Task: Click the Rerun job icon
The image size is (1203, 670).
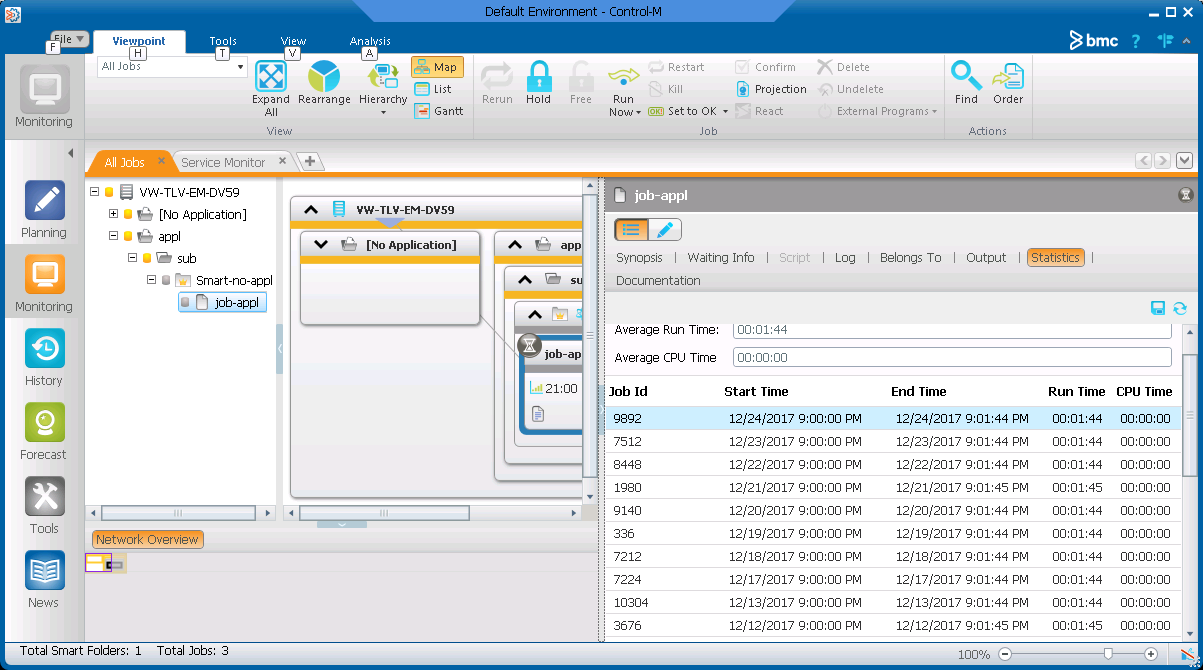Action: 497,77
